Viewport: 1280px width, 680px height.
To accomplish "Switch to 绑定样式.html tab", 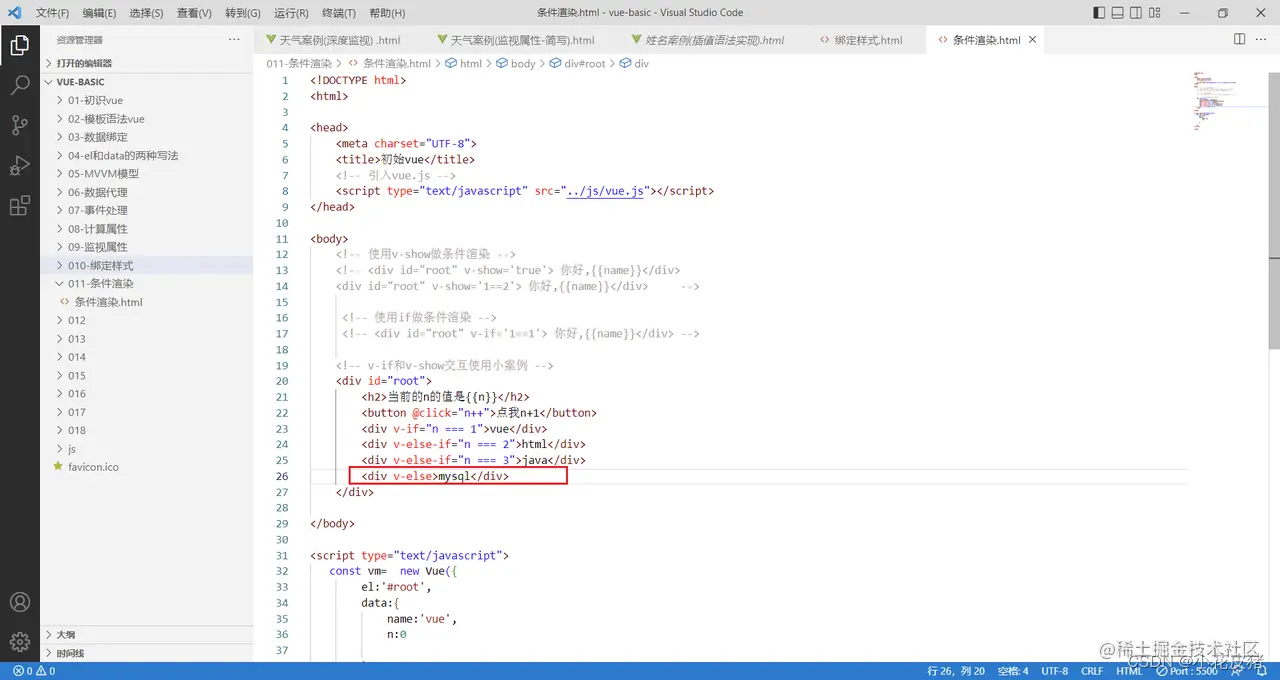I will [868, 40].
